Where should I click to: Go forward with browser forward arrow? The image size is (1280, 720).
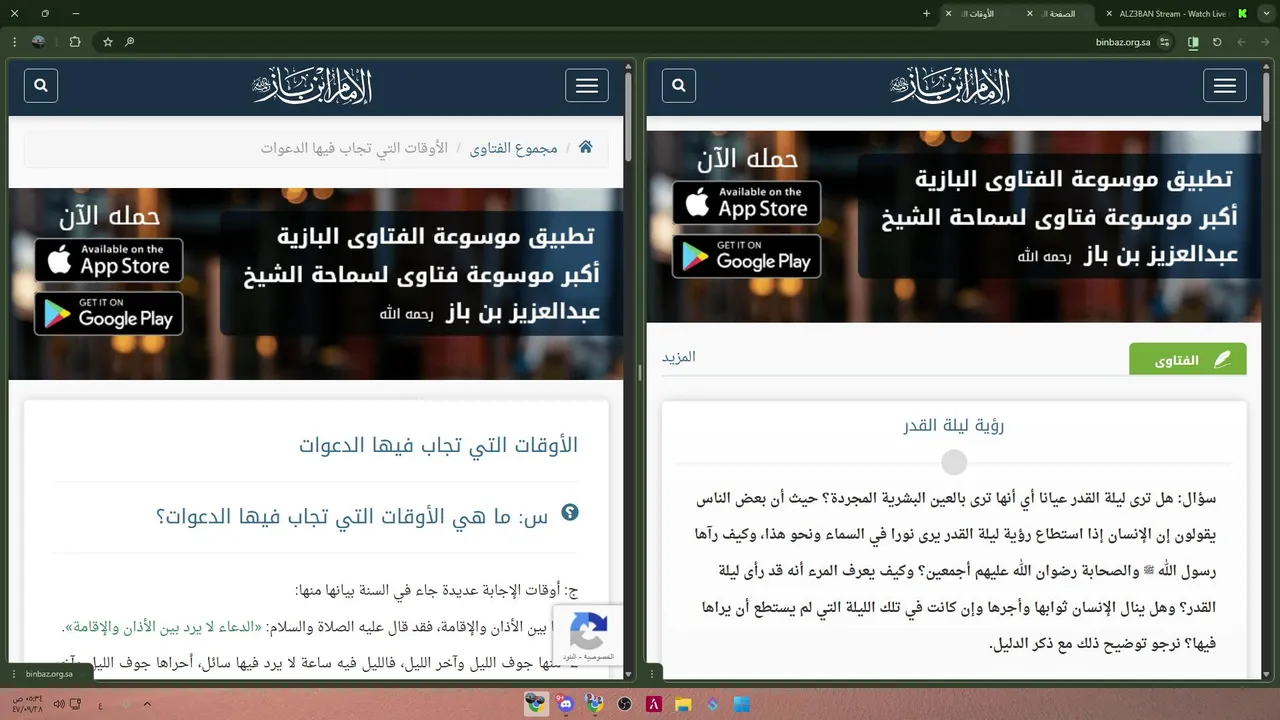coord(1241,42)
